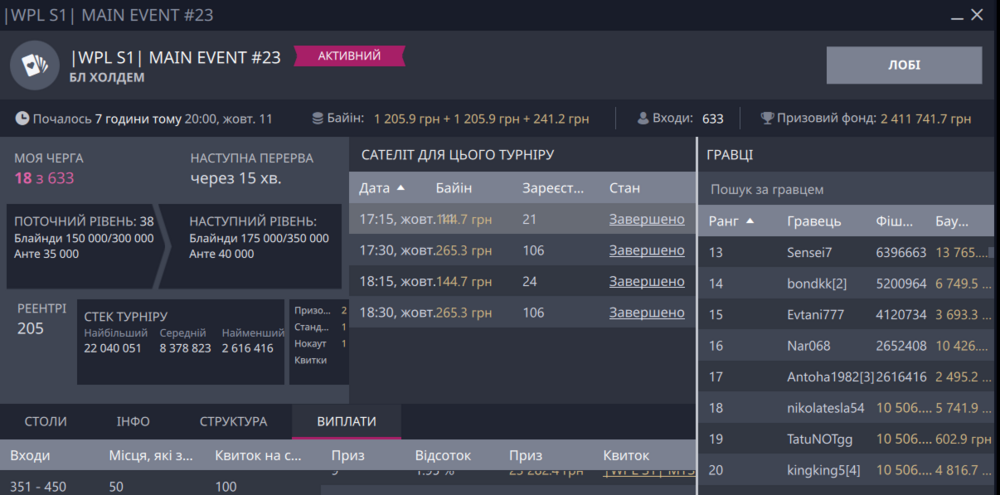Image resolution: width=1000 pixels, height=495 pixels.
Task: Click the coin stack buy-in icon
Action: coord(318,118)
